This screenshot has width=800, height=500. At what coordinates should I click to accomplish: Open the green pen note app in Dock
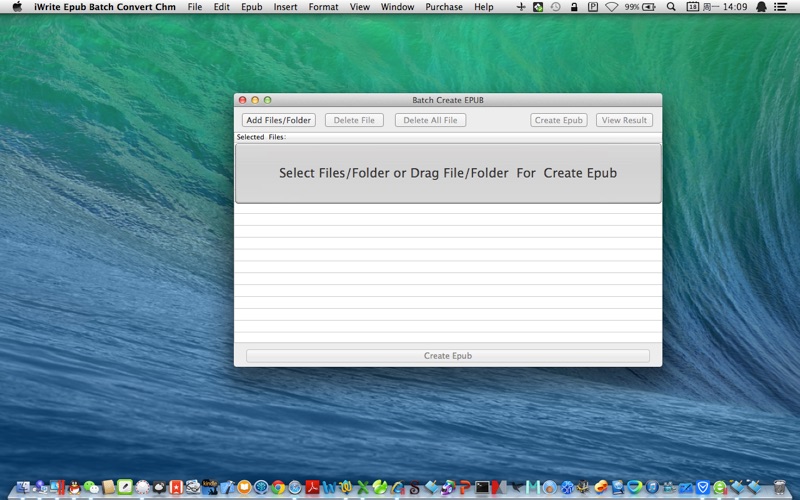click(x=125, y=486)
